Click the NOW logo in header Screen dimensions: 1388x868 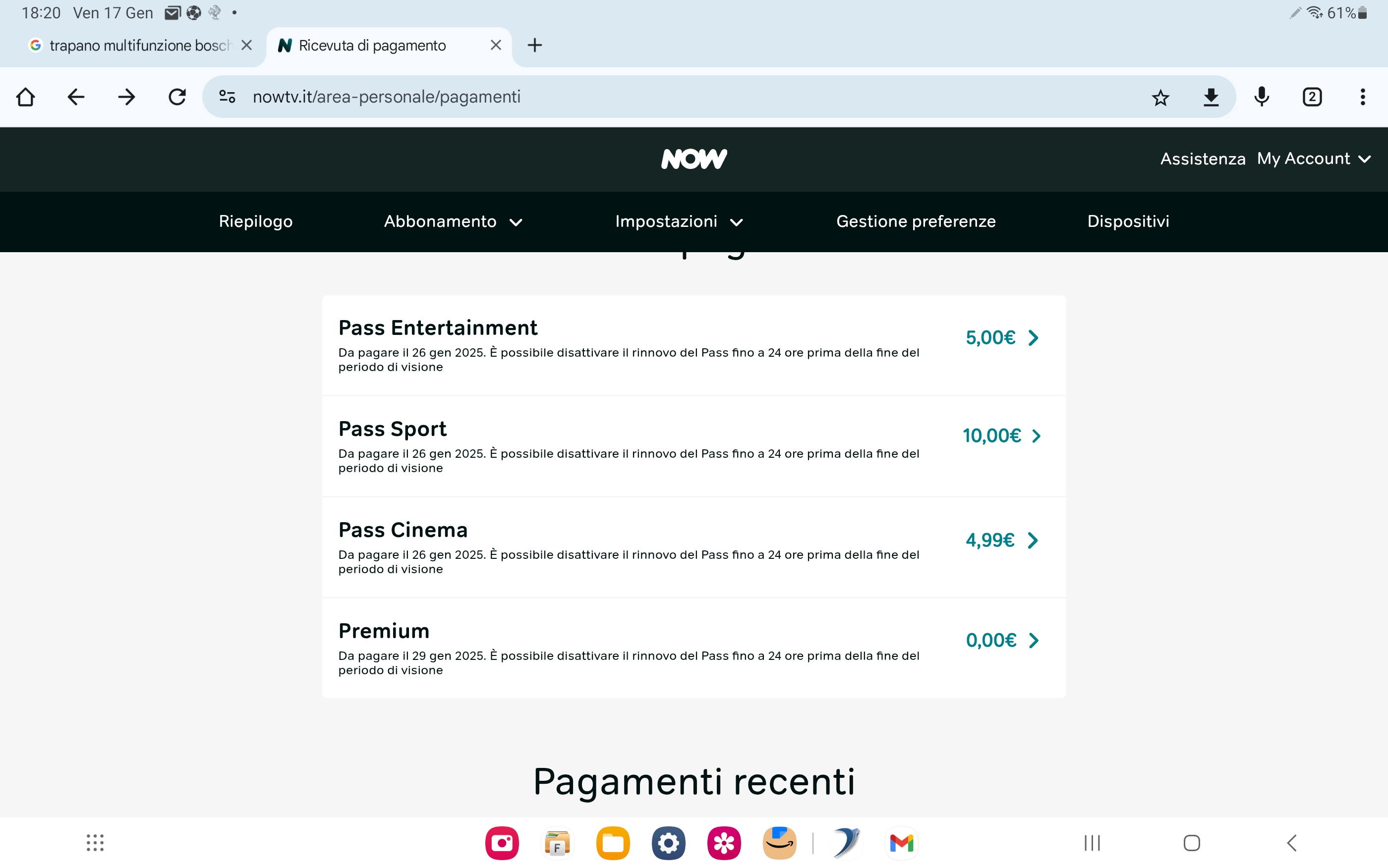[x=694, y=159]
